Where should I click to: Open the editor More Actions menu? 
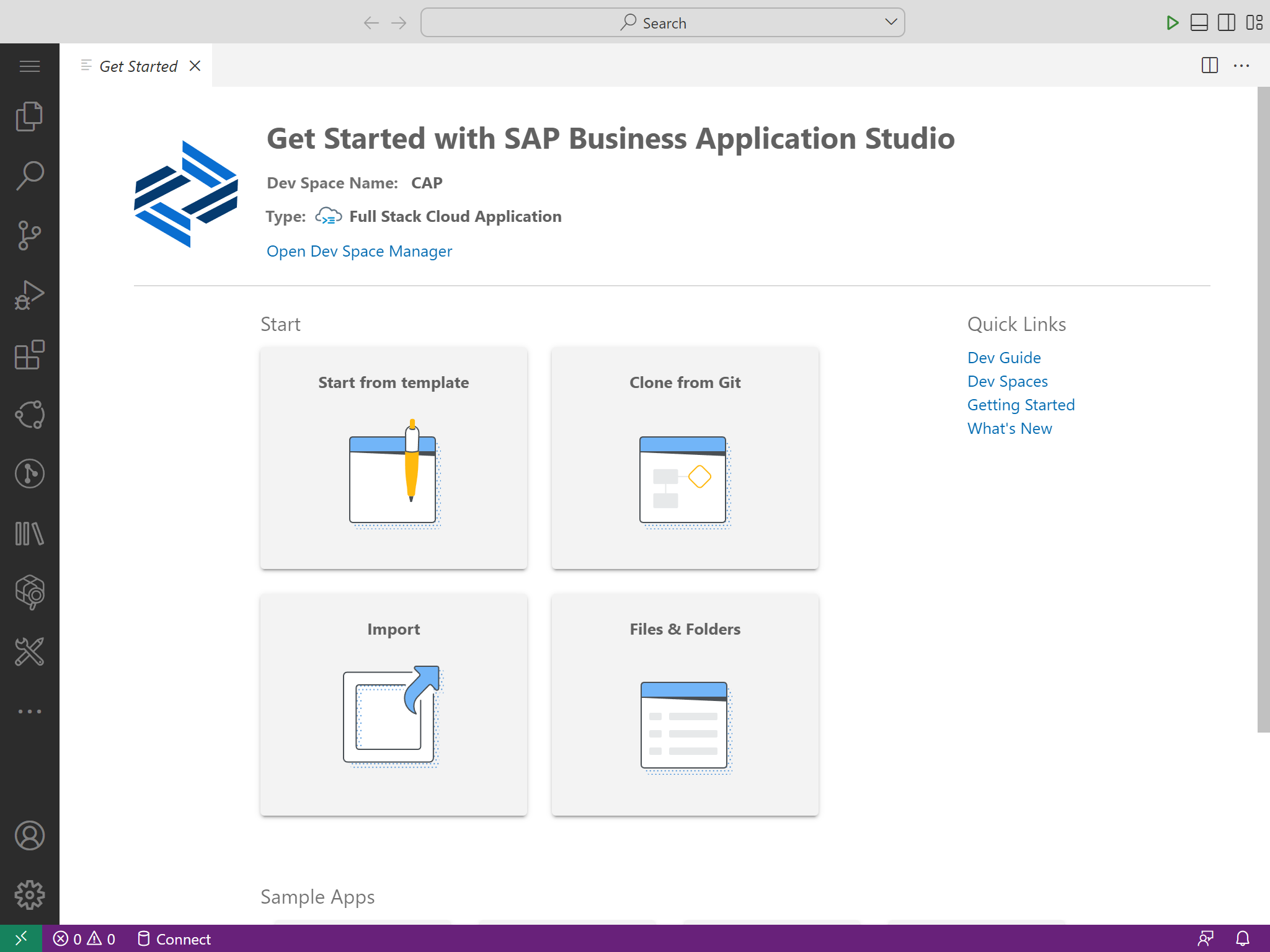(1241, 65)
